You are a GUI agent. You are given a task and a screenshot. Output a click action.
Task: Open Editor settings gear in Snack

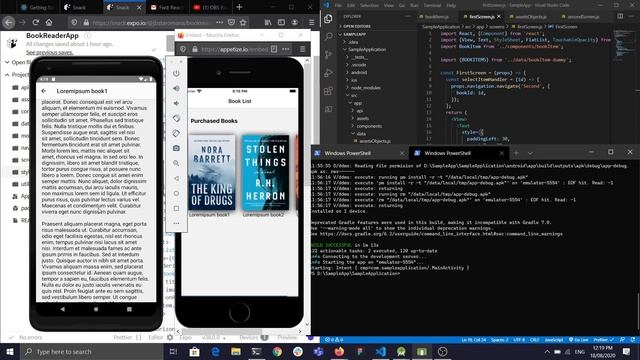click(170, 338)
